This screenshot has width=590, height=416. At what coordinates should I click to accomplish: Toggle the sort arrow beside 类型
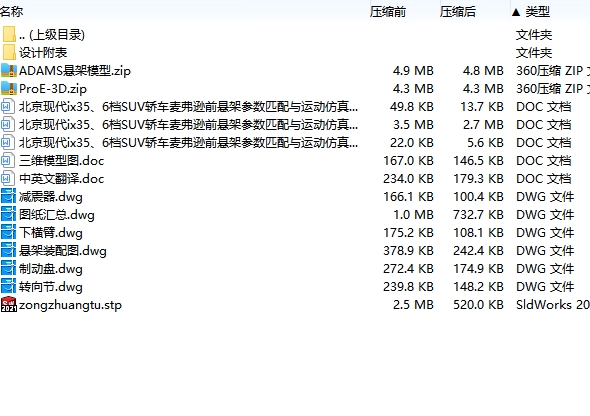tap(516, 12)
